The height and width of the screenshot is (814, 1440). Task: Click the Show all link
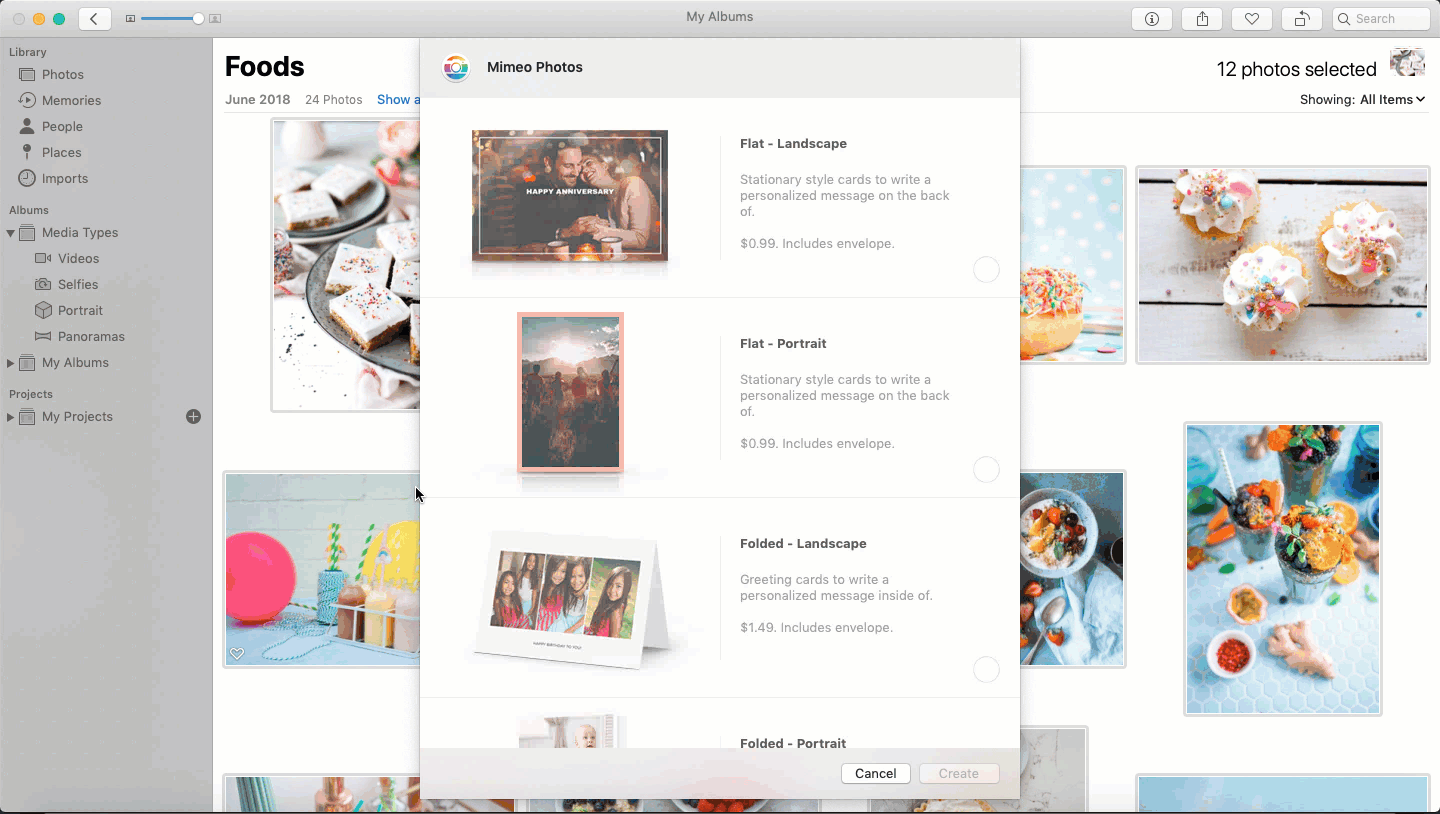398,99
